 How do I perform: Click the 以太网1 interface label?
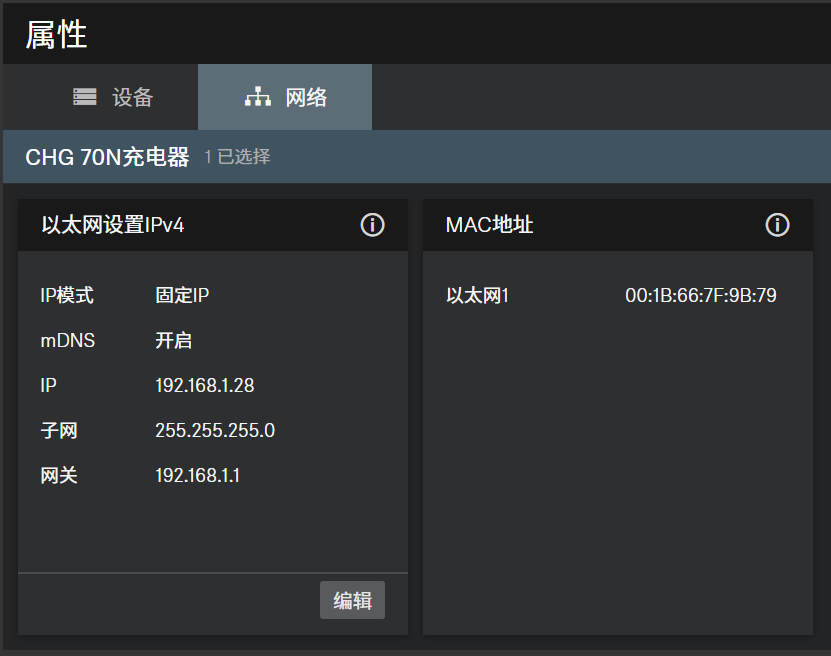tap(477, 295)
